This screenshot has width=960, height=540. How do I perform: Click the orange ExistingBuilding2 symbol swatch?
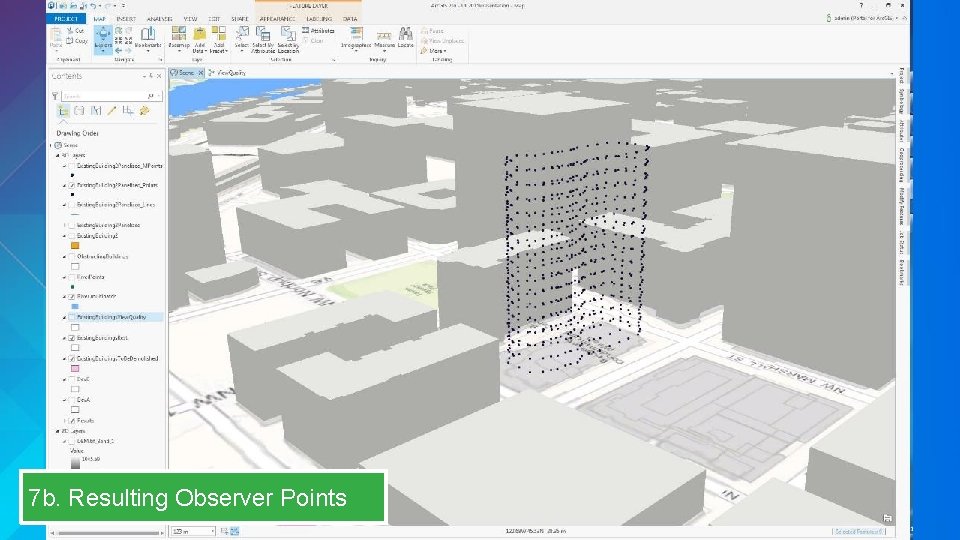75,246
